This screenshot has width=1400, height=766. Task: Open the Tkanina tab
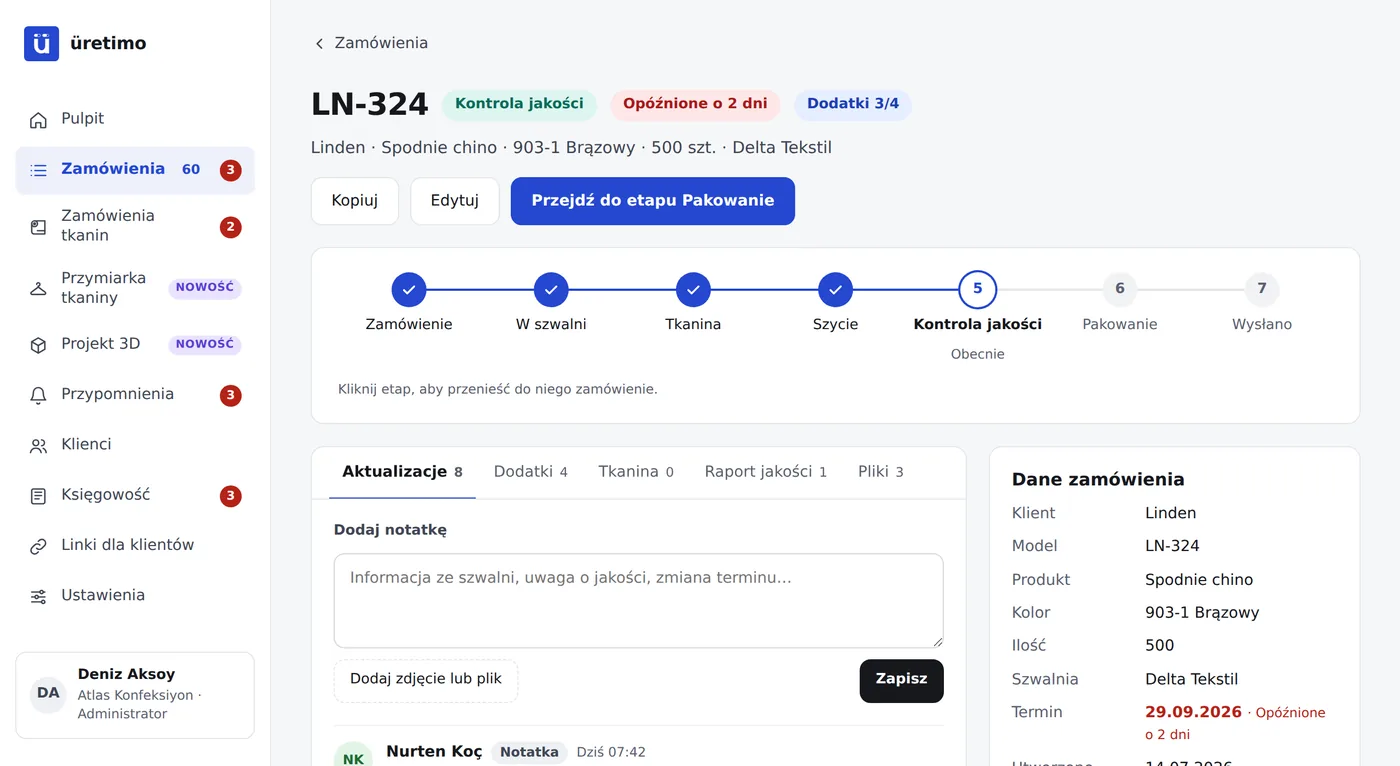click(636, 472)
